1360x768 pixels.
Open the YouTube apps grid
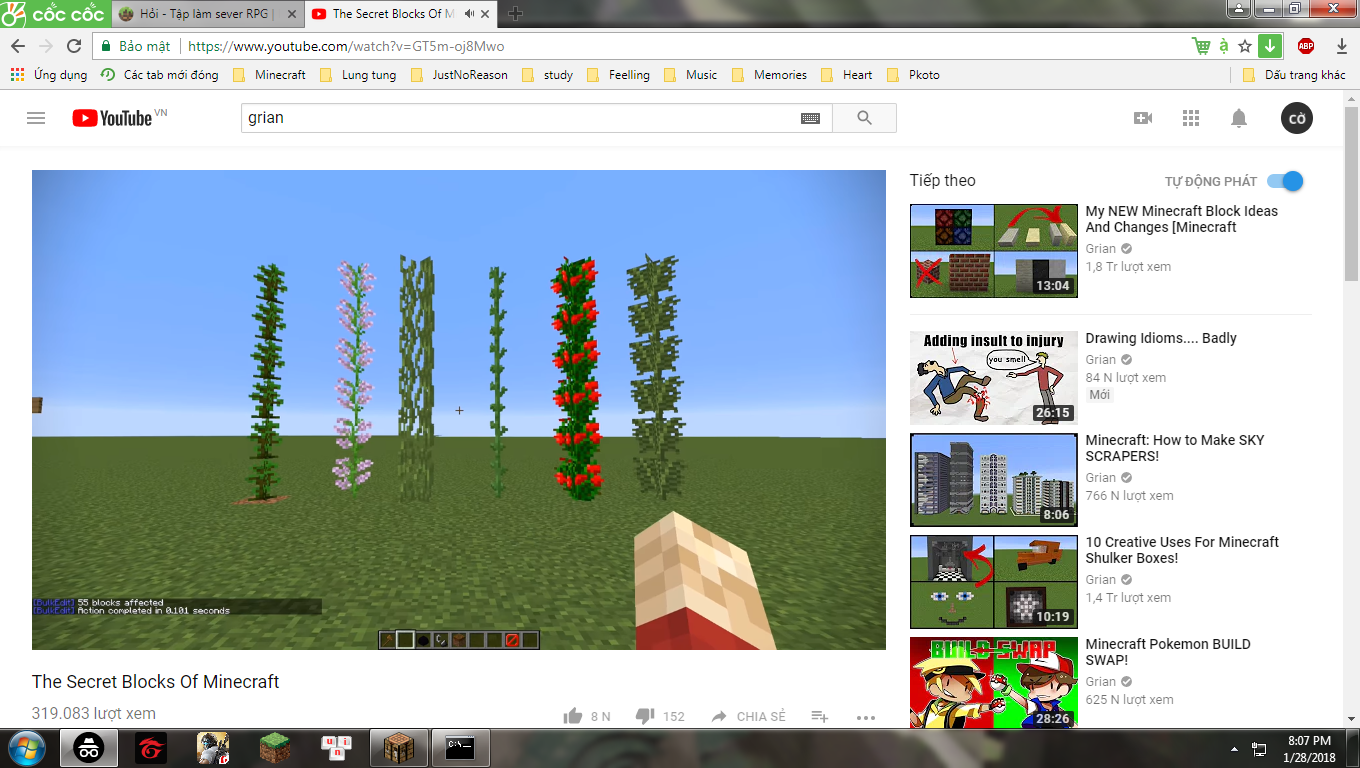click(1190, 118)
